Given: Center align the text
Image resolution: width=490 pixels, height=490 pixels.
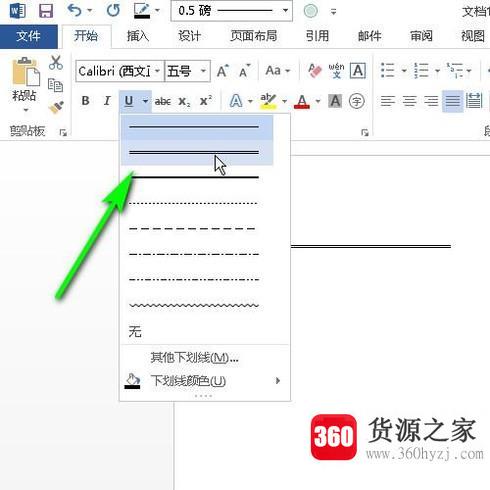Looking at the screenshot, I should [410, 101].
